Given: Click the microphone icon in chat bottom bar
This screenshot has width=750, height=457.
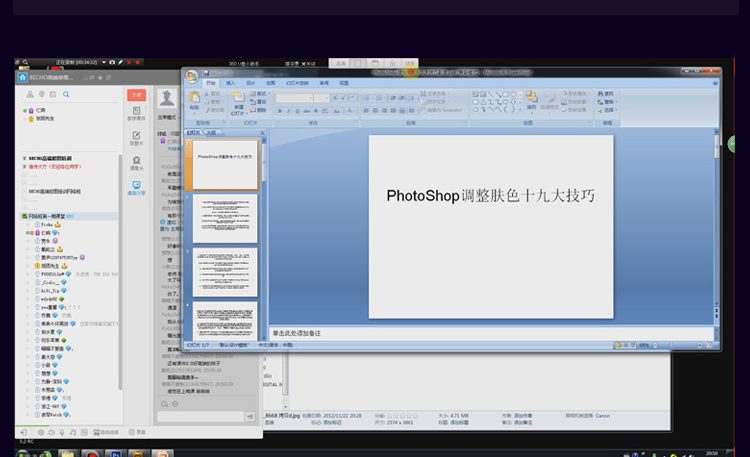Looking at the screenshot, I should pyautogui.click(x=62, y=432).
